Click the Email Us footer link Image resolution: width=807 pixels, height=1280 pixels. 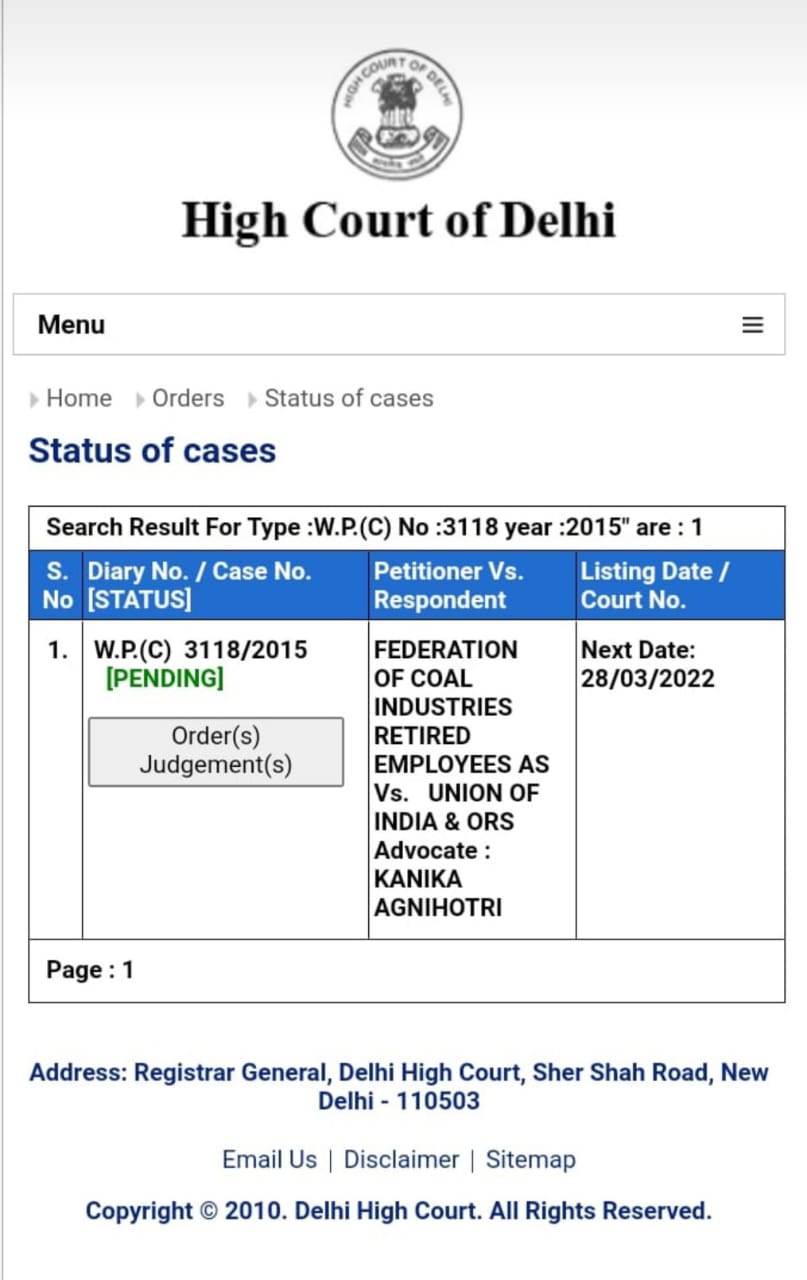pyautogui.click(x=269, y=1160)
